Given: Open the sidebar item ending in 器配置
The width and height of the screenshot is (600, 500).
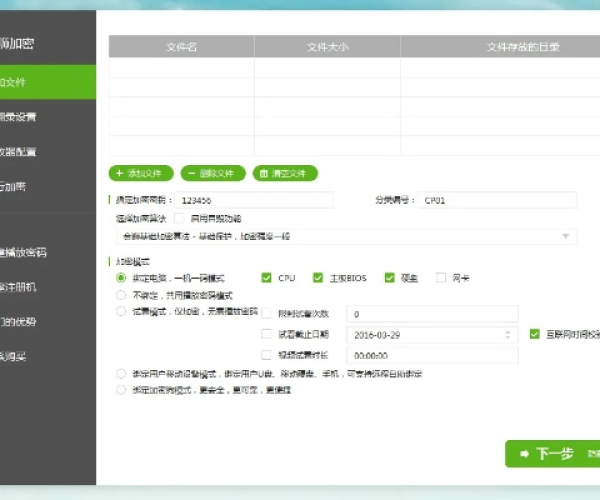Looking at the screenshot, I should click(x=48, y=152).
